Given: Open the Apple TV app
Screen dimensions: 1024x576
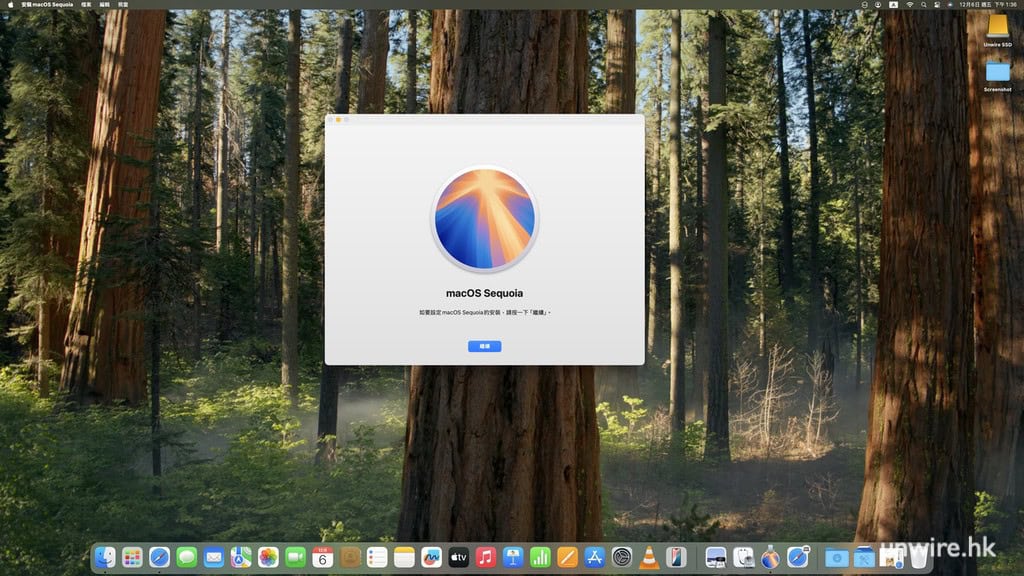Looking at the screenshot, I should click(459, 557).
